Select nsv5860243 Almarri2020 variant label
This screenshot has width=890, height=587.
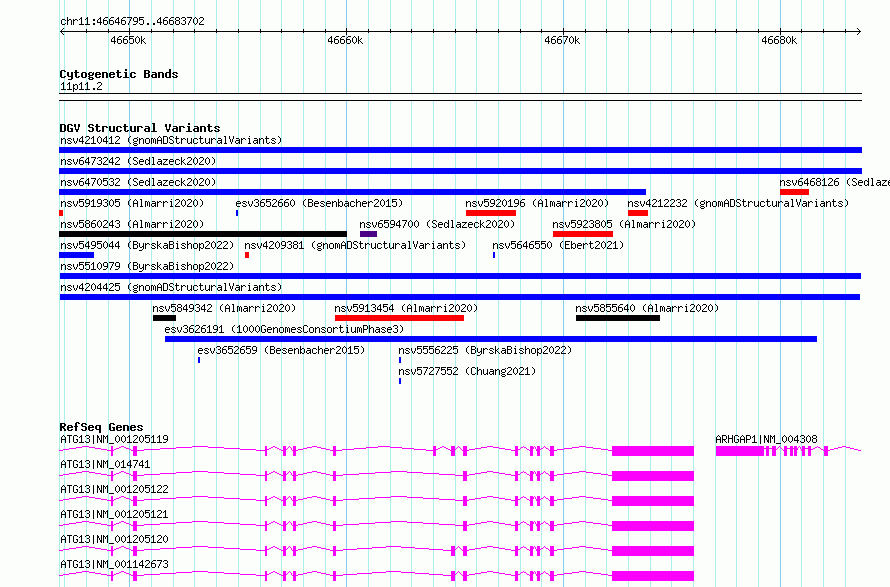pos(132,224)
